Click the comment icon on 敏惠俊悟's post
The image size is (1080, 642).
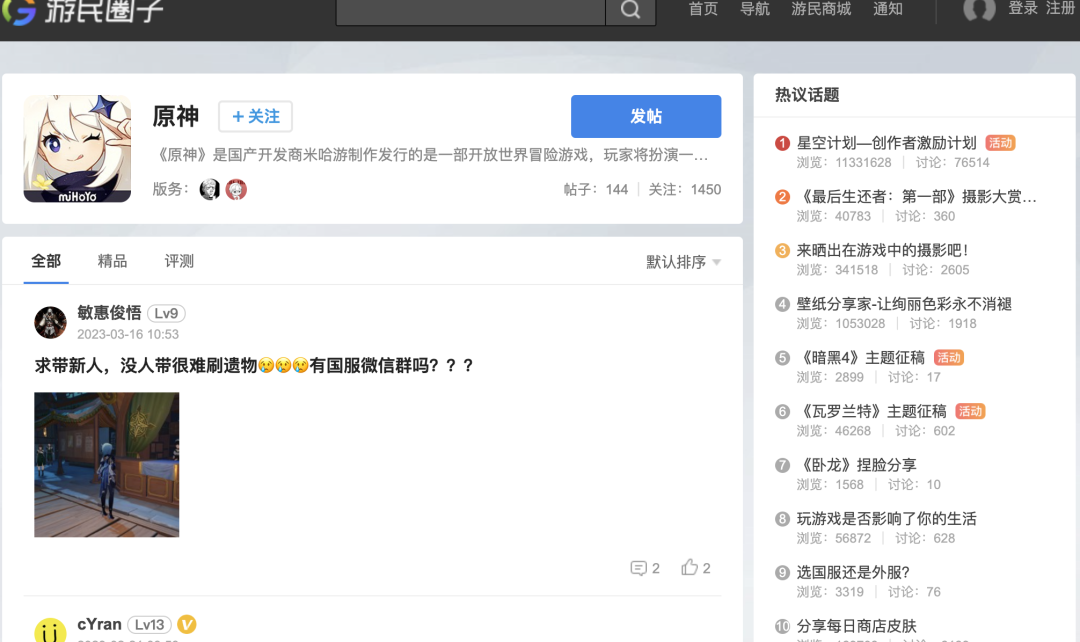tap(638, 568)
